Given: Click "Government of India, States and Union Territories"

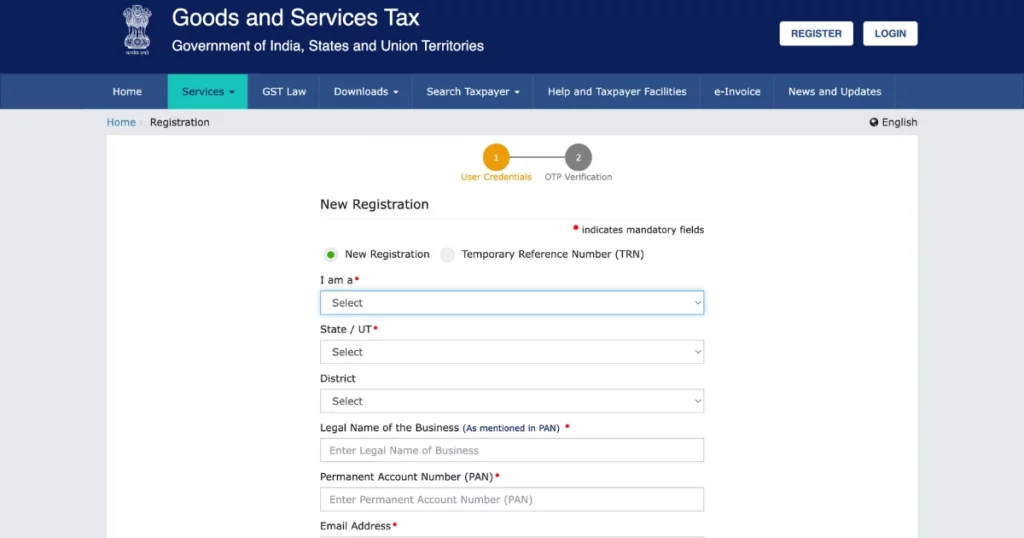Looking at the screenshot, I should [x=328, y=46].
